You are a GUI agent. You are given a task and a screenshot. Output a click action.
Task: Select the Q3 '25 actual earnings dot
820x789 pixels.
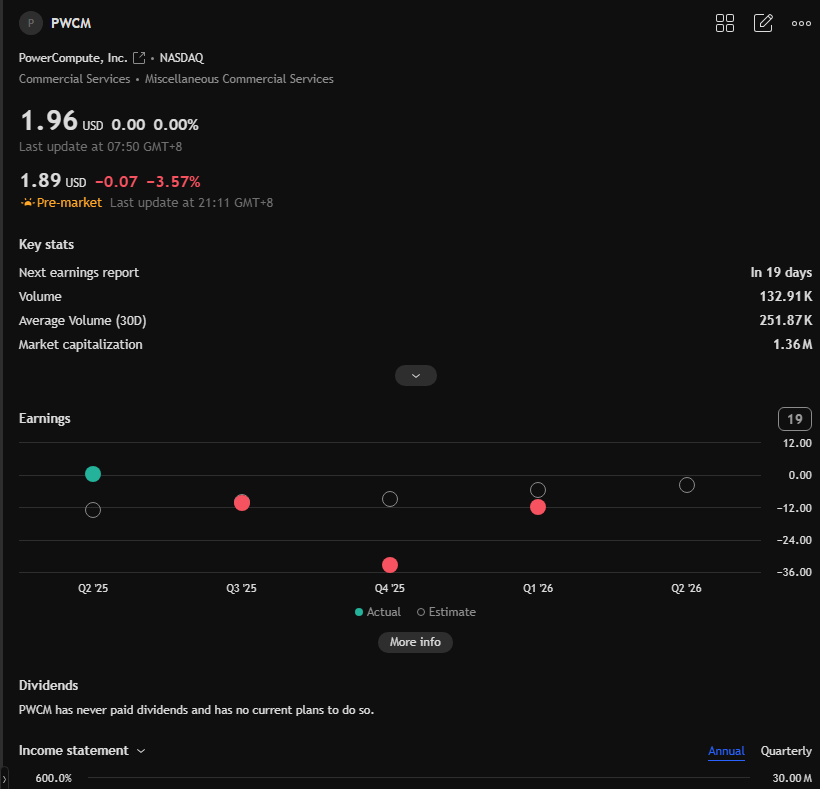pos(242,502)
